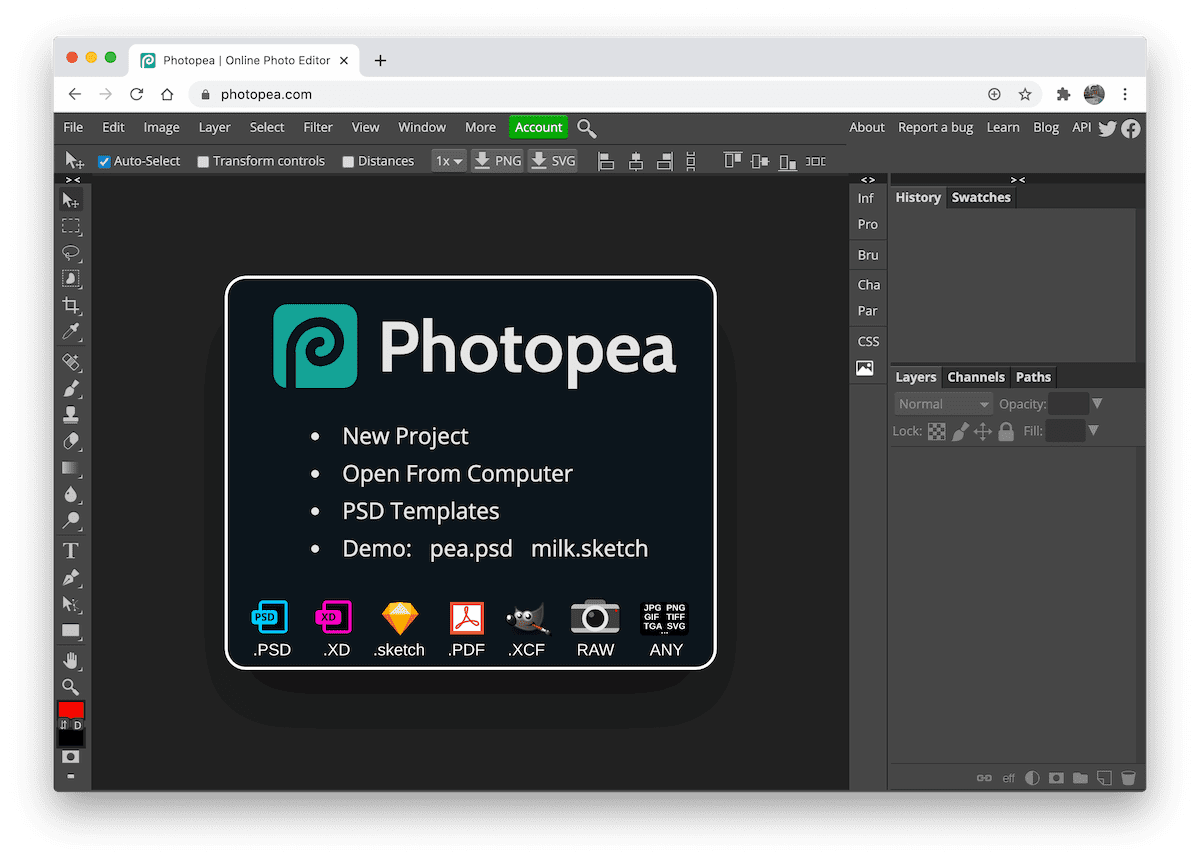The height and width of the screenshot is (863, 1200).
Task: Click the red foreground color swatch
Action: tap(71, 710)
